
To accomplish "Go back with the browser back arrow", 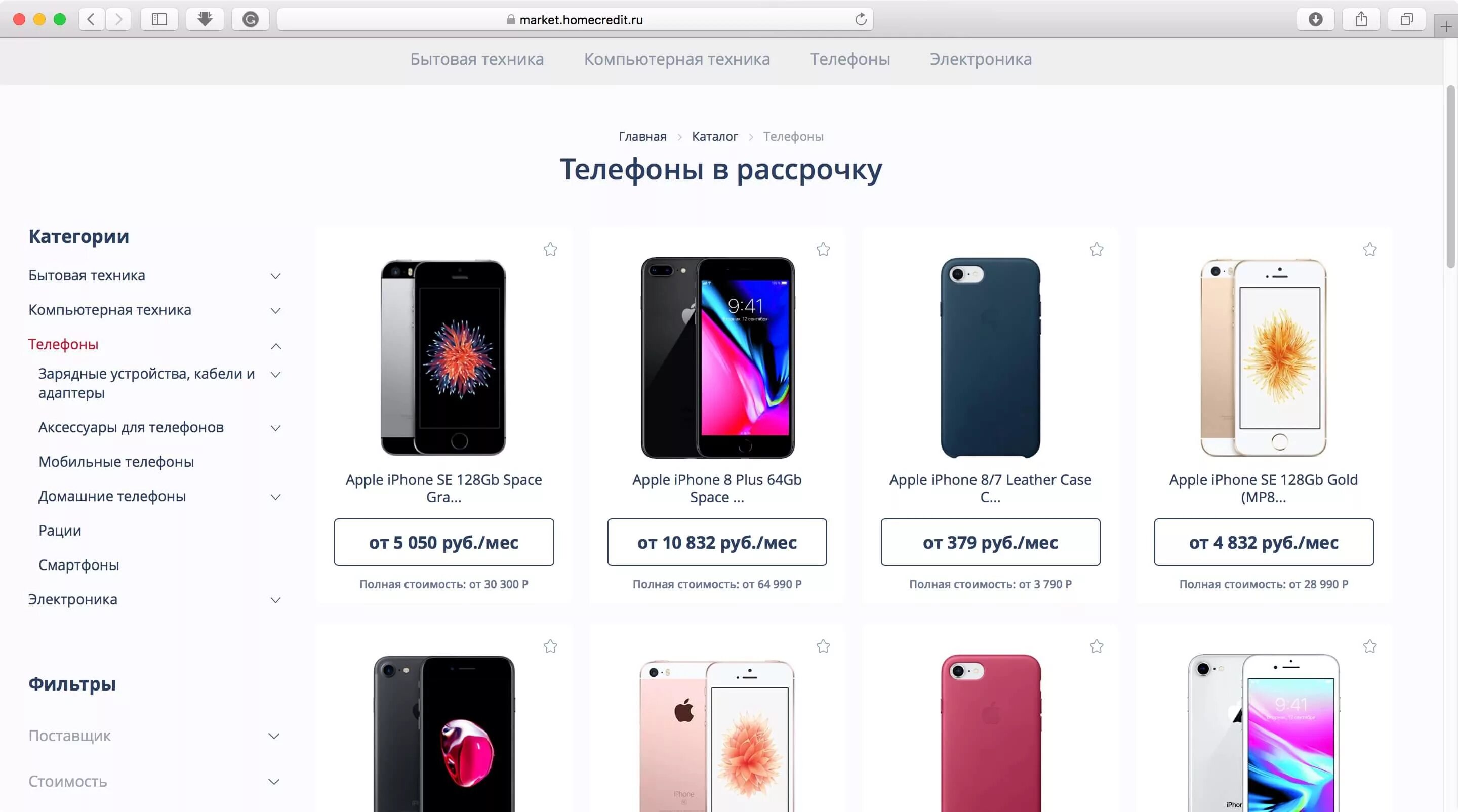I will tap(91, 20).
